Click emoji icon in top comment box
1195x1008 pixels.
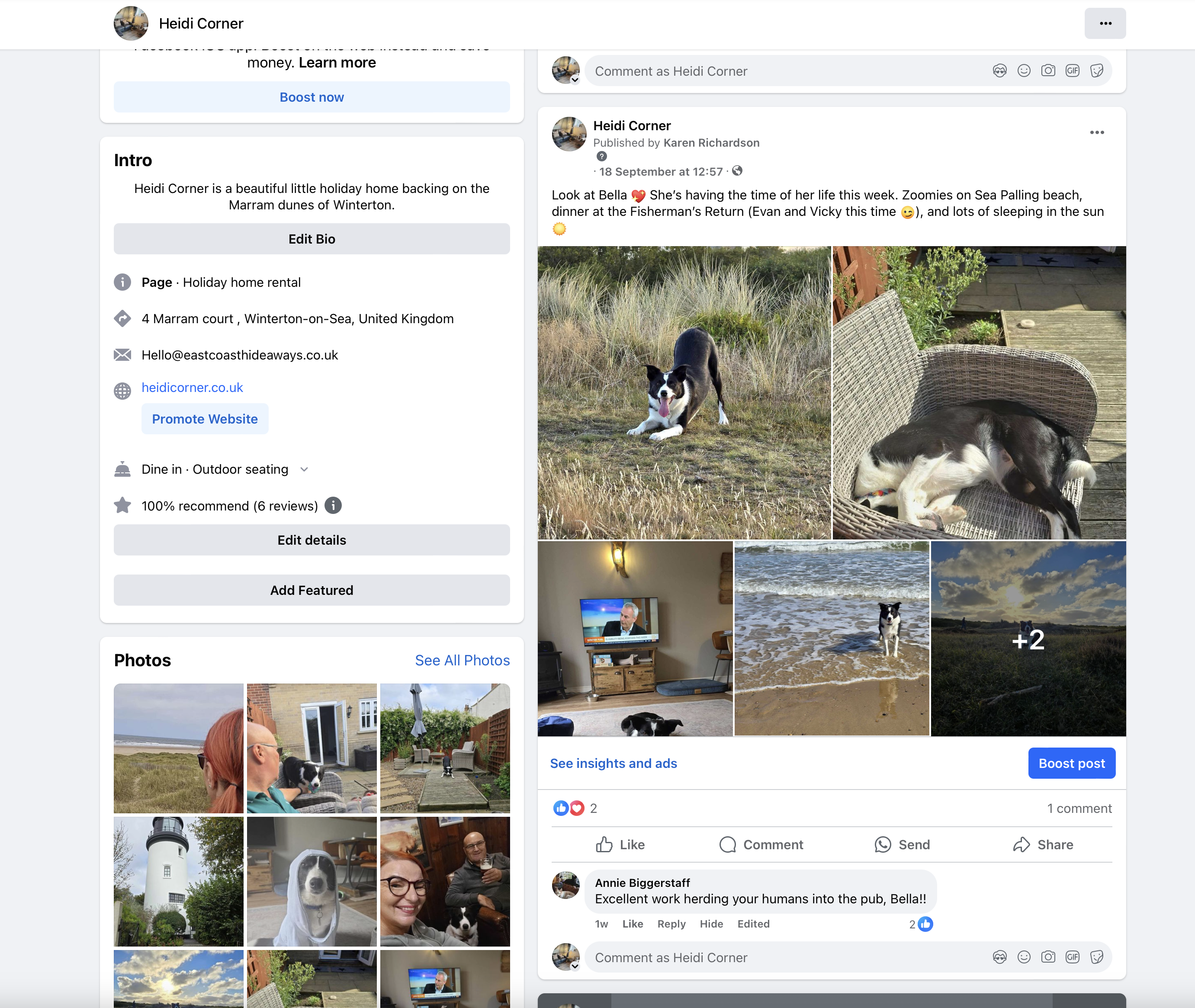[x=1024, y=71]
